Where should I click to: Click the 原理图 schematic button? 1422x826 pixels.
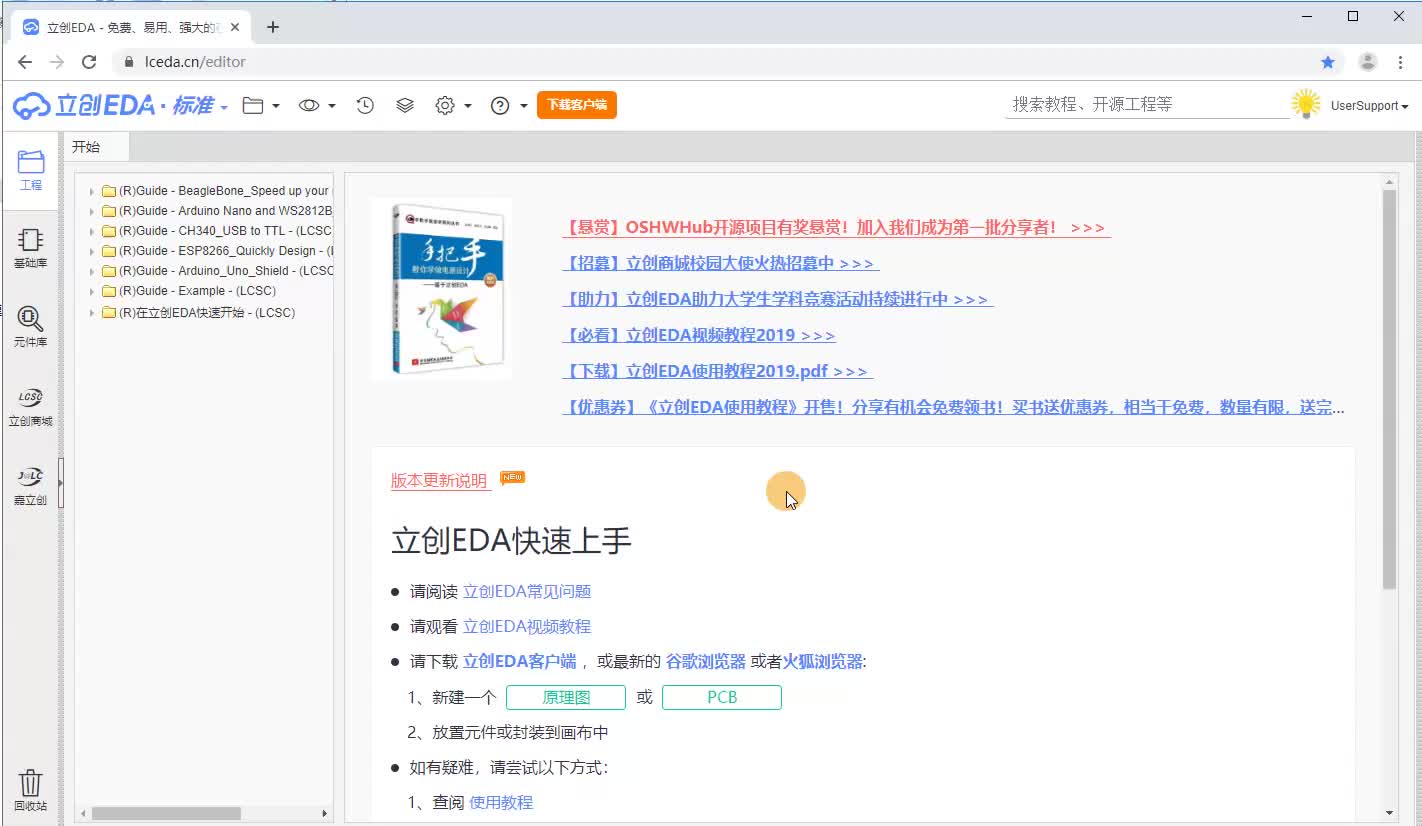566,697
